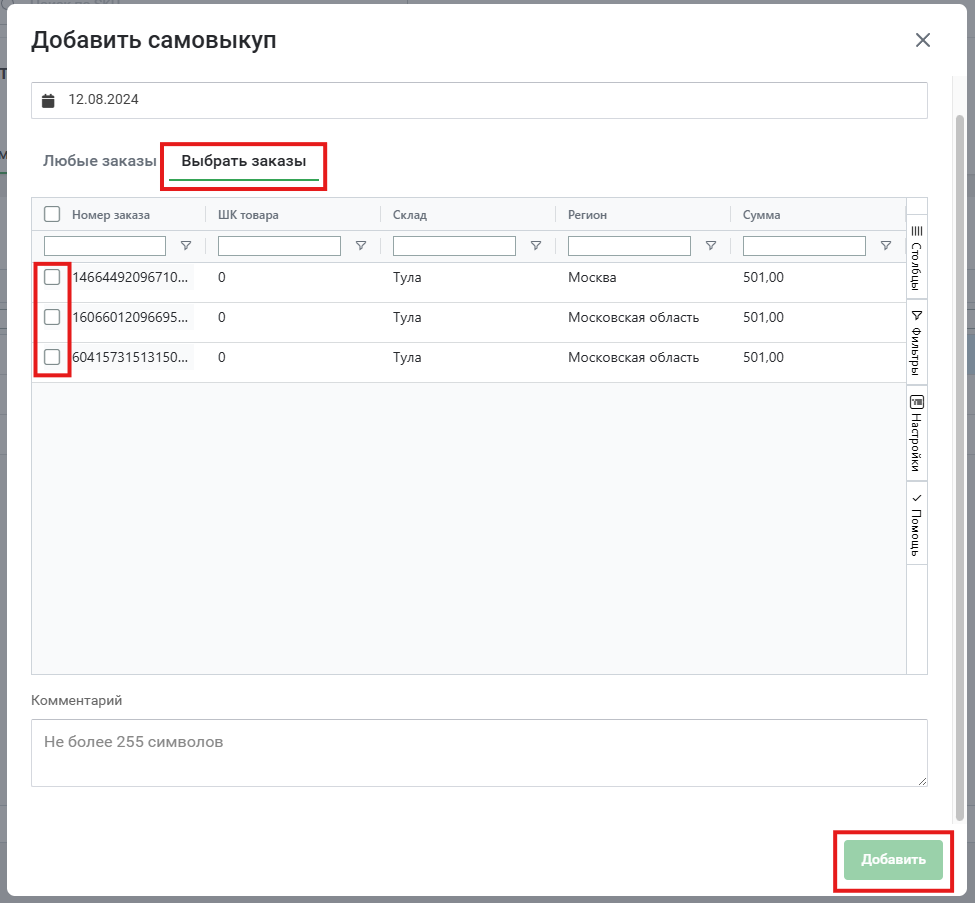Open the Фильтры side panel

coord(917,343)
